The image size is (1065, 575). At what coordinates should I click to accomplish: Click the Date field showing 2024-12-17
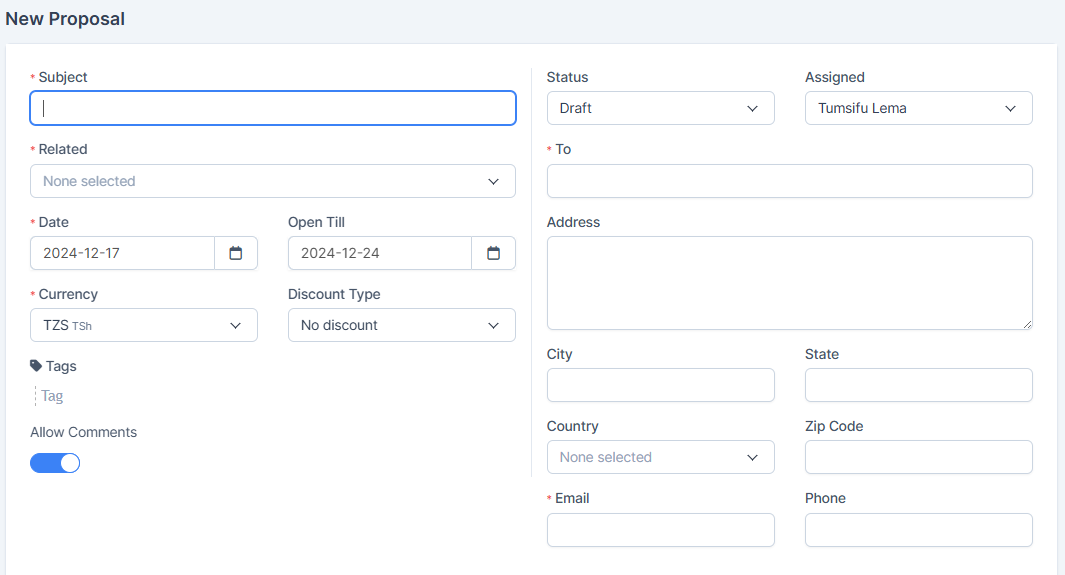122,253
